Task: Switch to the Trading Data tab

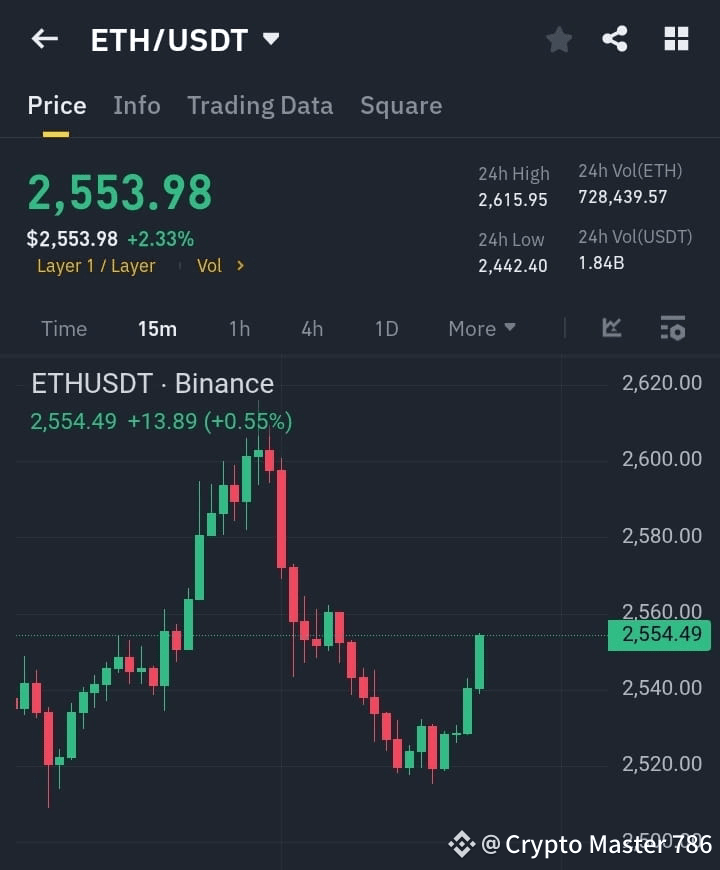Action: pyautogui.click(x=260, y=105)
